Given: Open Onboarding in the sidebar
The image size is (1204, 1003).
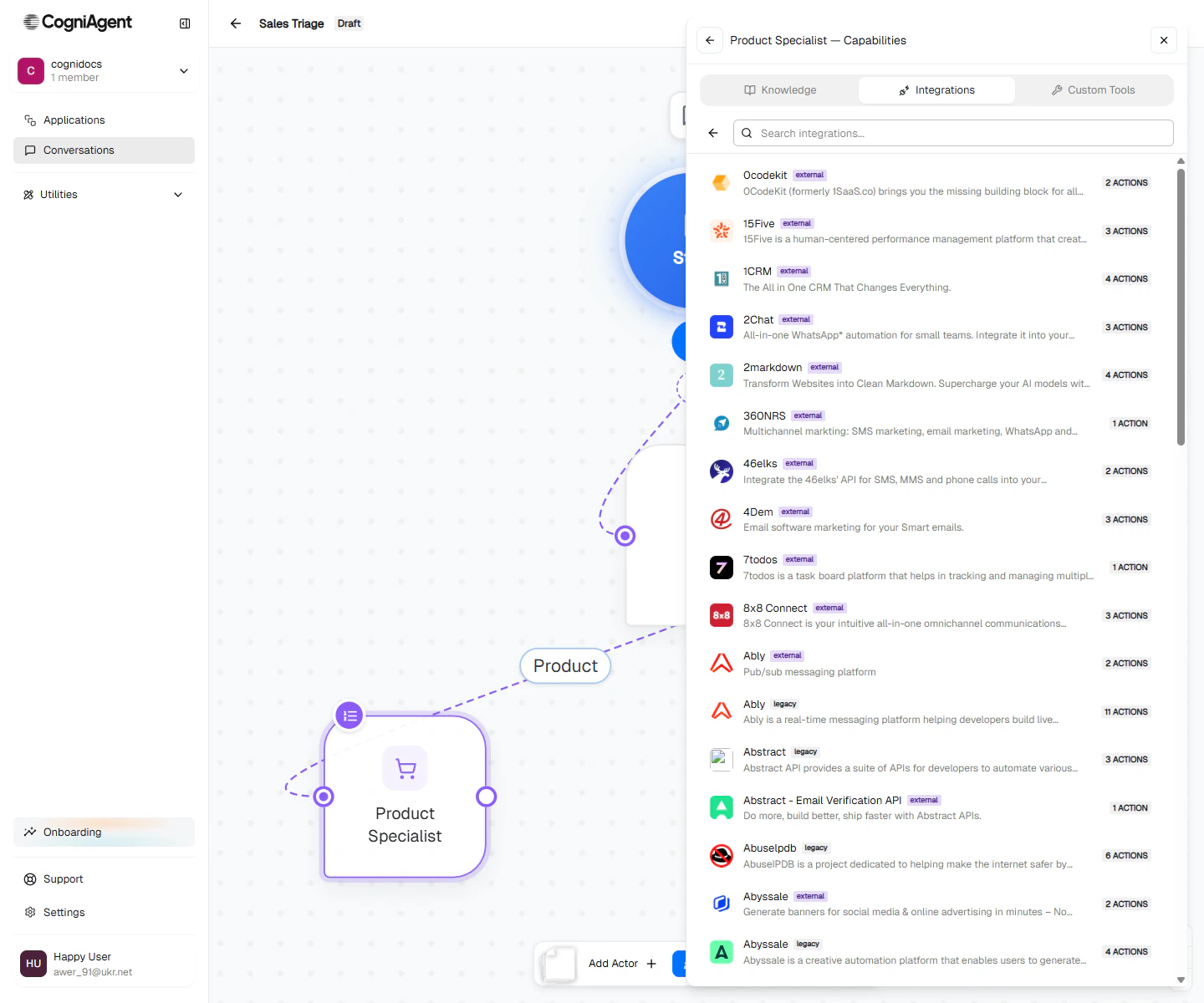Looking at the screenshot, I should 104,832.
